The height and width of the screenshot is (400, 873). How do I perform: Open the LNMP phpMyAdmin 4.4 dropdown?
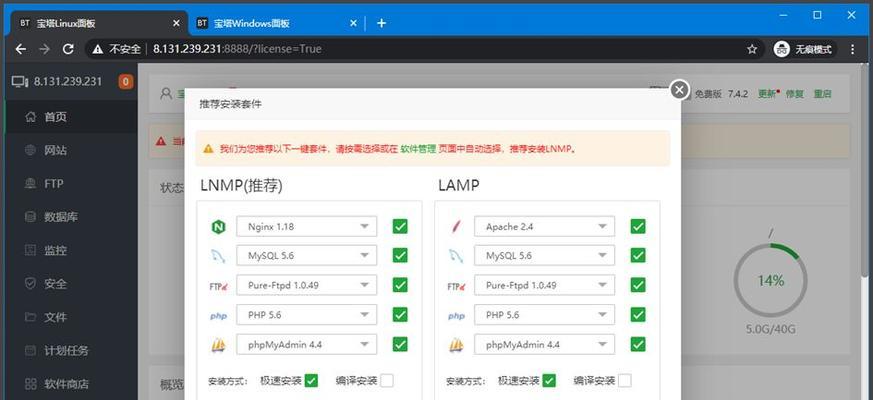307,344
